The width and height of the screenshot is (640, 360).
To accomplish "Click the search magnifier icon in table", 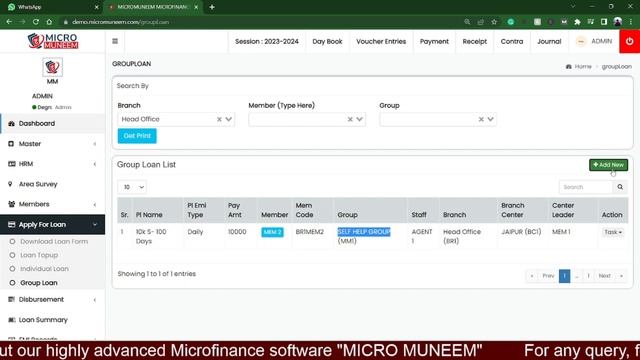I will (620, 187).
